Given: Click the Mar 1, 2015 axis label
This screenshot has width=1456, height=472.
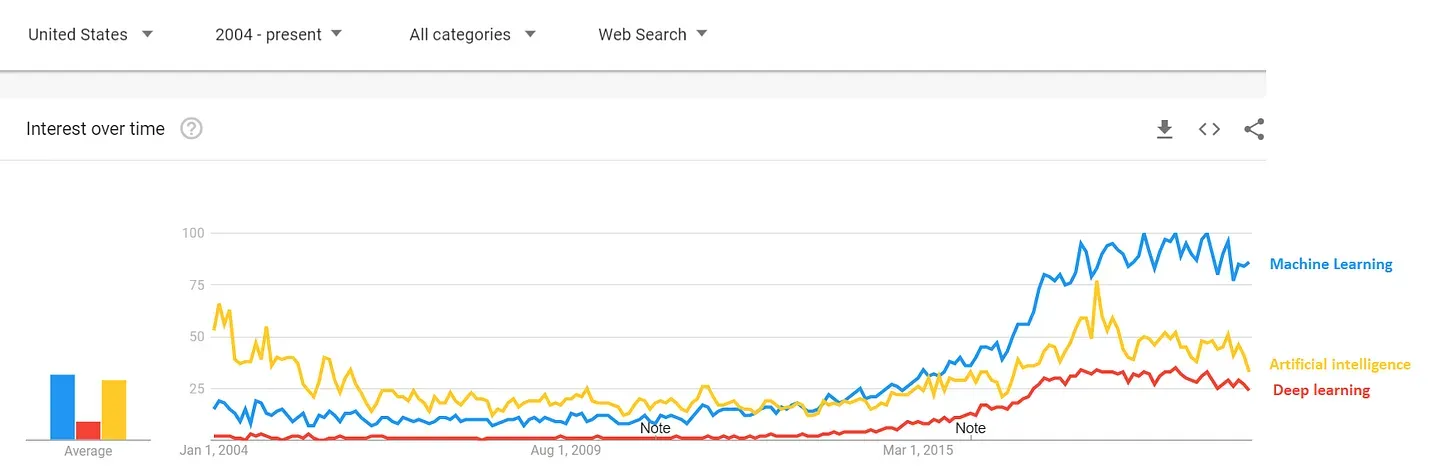Looking at the screenshot, I should (x=917, y=450).
